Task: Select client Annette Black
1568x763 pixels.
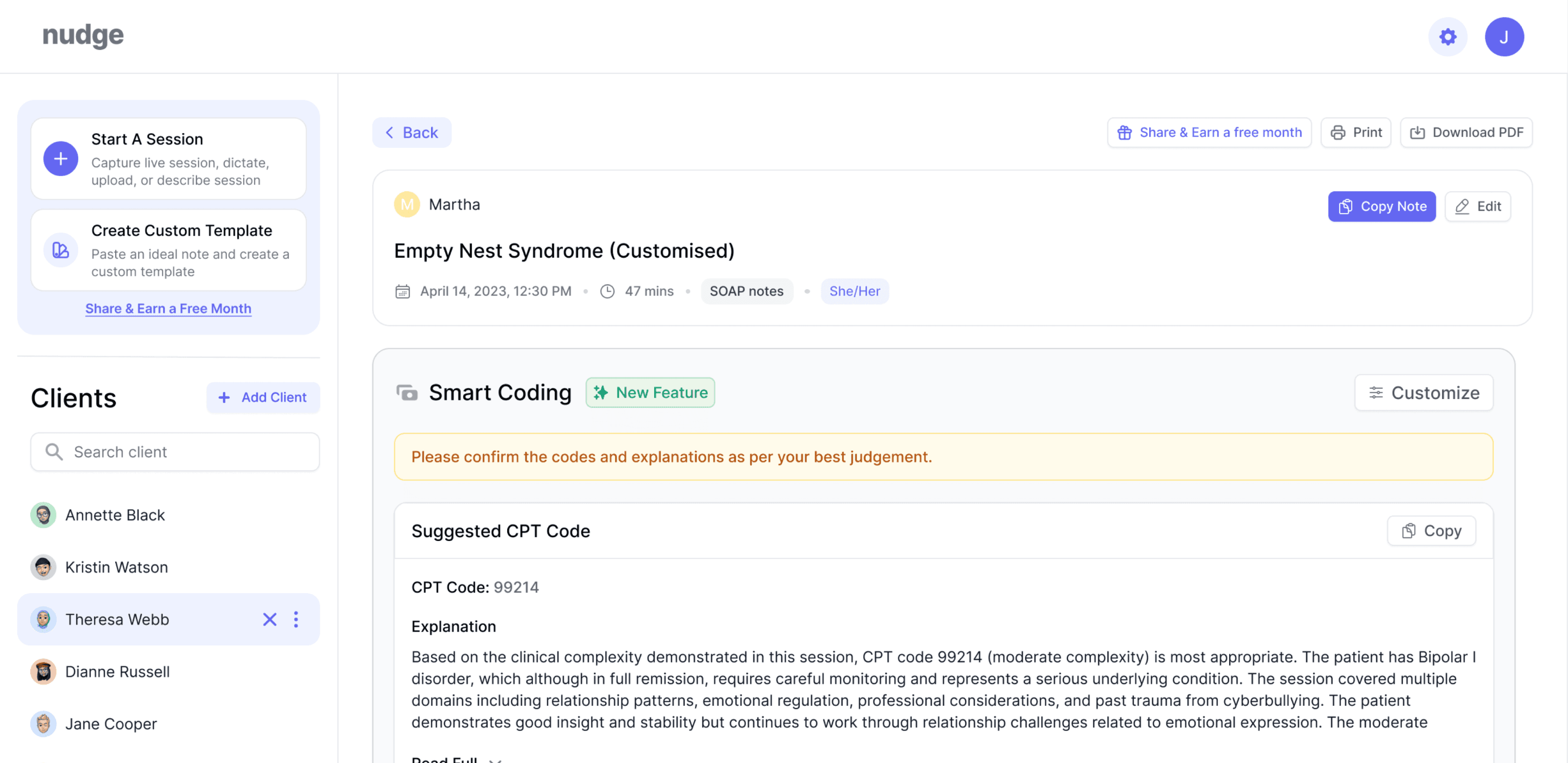Action: (x=114, y=515)
